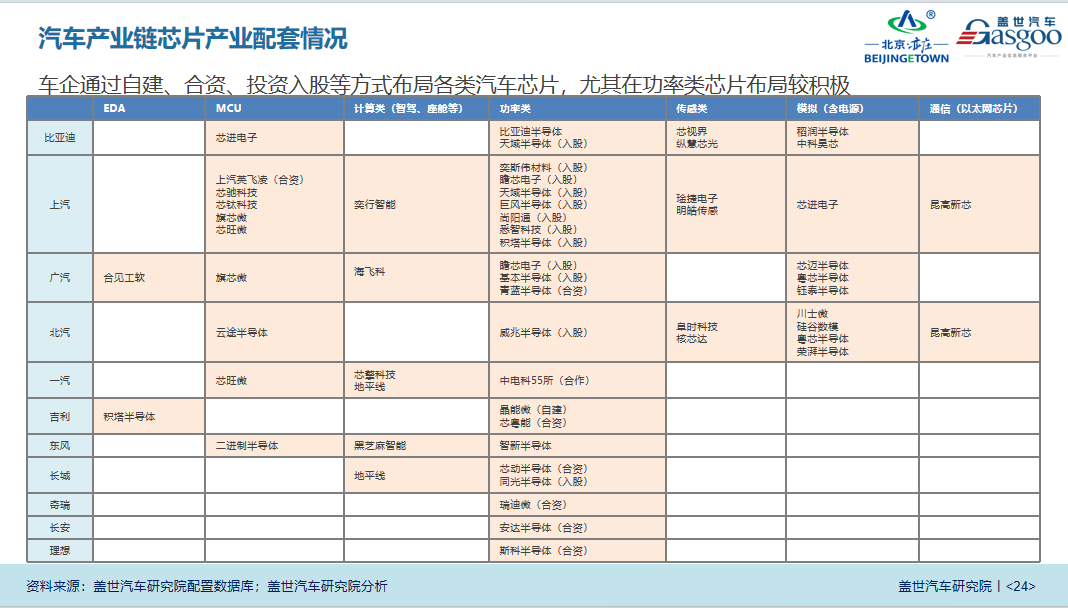Click 智新半导体 in the 东风 row
Viewport: 1068px width, 608px height.
coord(525,445)
